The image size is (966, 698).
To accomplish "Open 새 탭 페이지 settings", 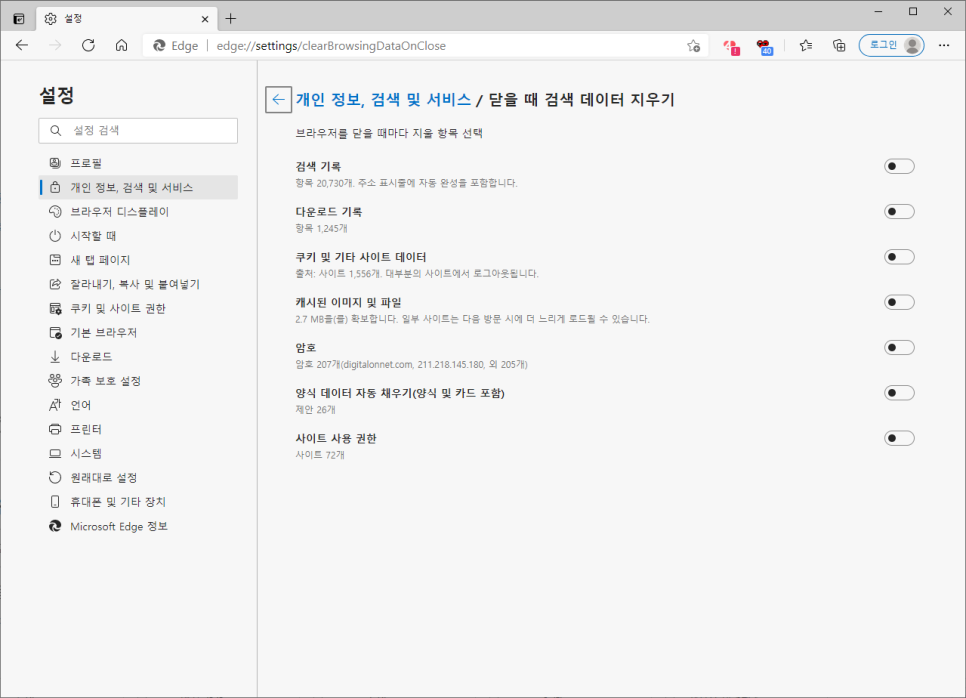I will point(138,260).
